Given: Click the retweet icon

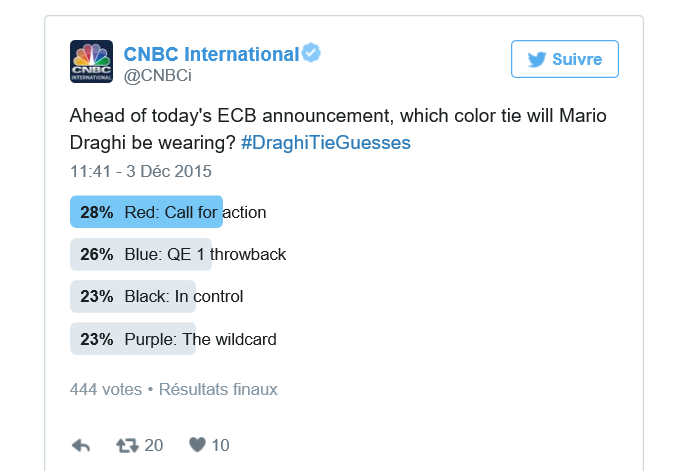Looking at the screenshot, I should tap(127, 445).
